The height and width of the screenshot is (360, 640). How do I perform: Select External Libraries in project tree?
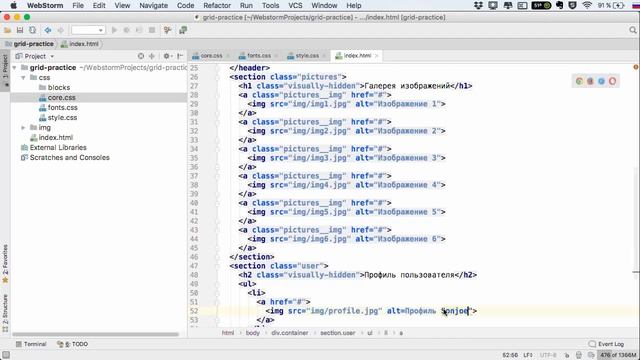point(54,147)
